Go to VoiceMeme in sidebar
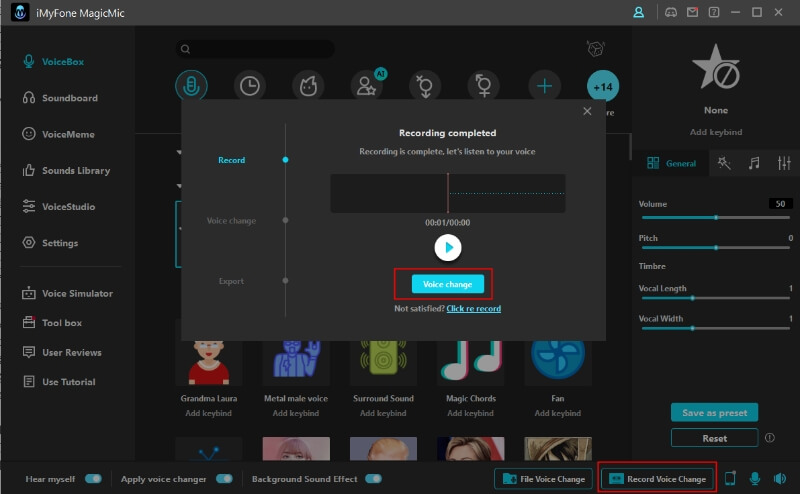The image size is (800, 494). (x=59, y=134)
